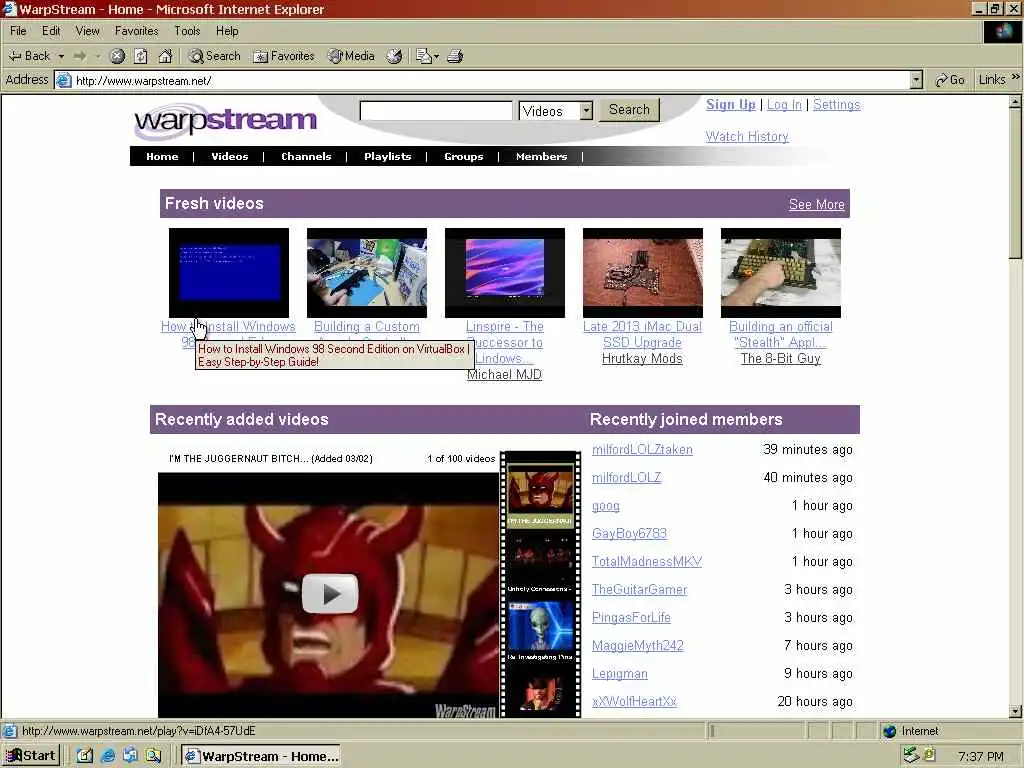Click the page scrollbar down arrow
This screenshot has width=1024, height=768.
1015,711
